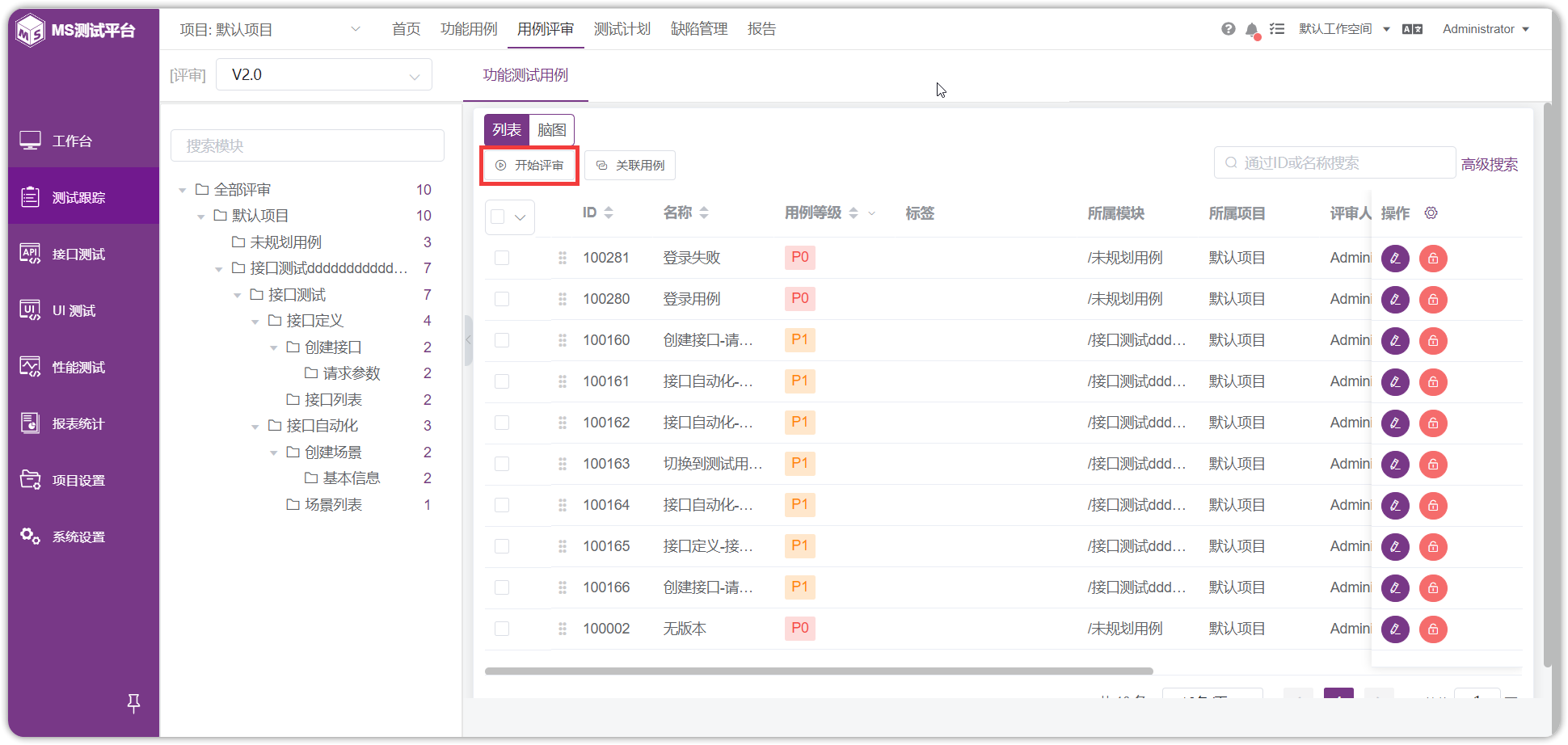Collapse the 接口自动化 tree node

[x=255, y=427]
